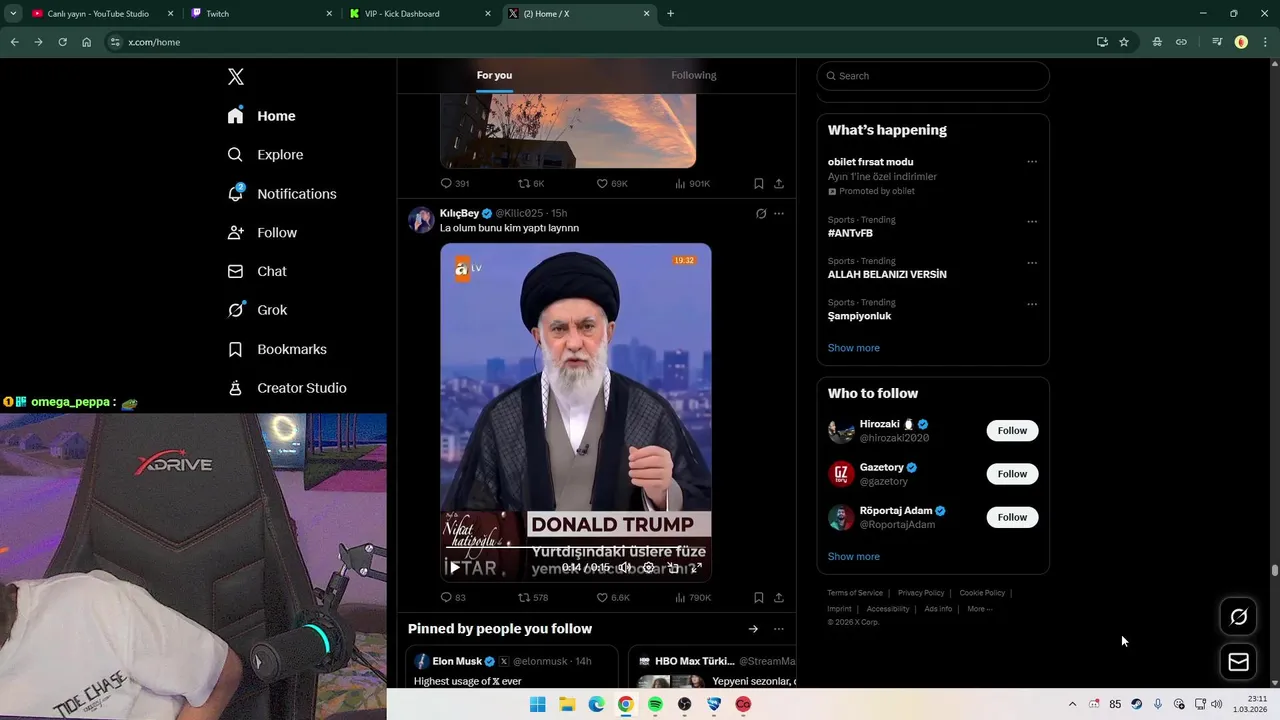The width and height of the screenshot is (1280, 720).
Task: Mute the video sound
Action: coord(624,567)
